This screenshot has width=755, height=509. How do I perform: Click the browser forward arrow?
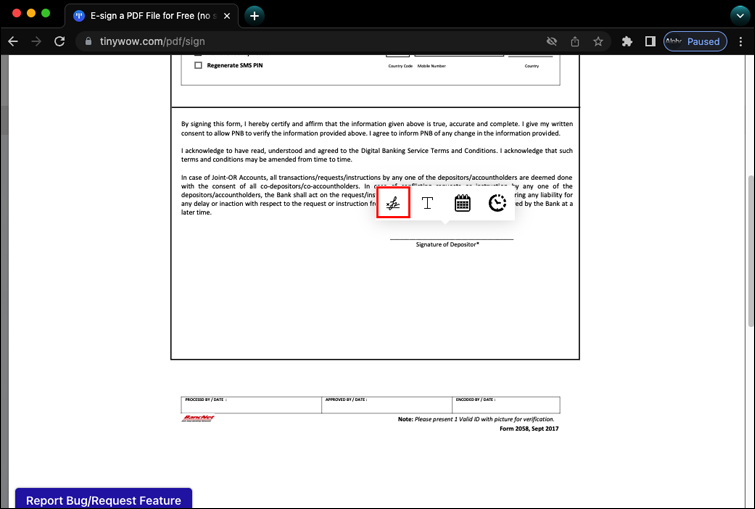pyautogui.click(x=36, y=41)
